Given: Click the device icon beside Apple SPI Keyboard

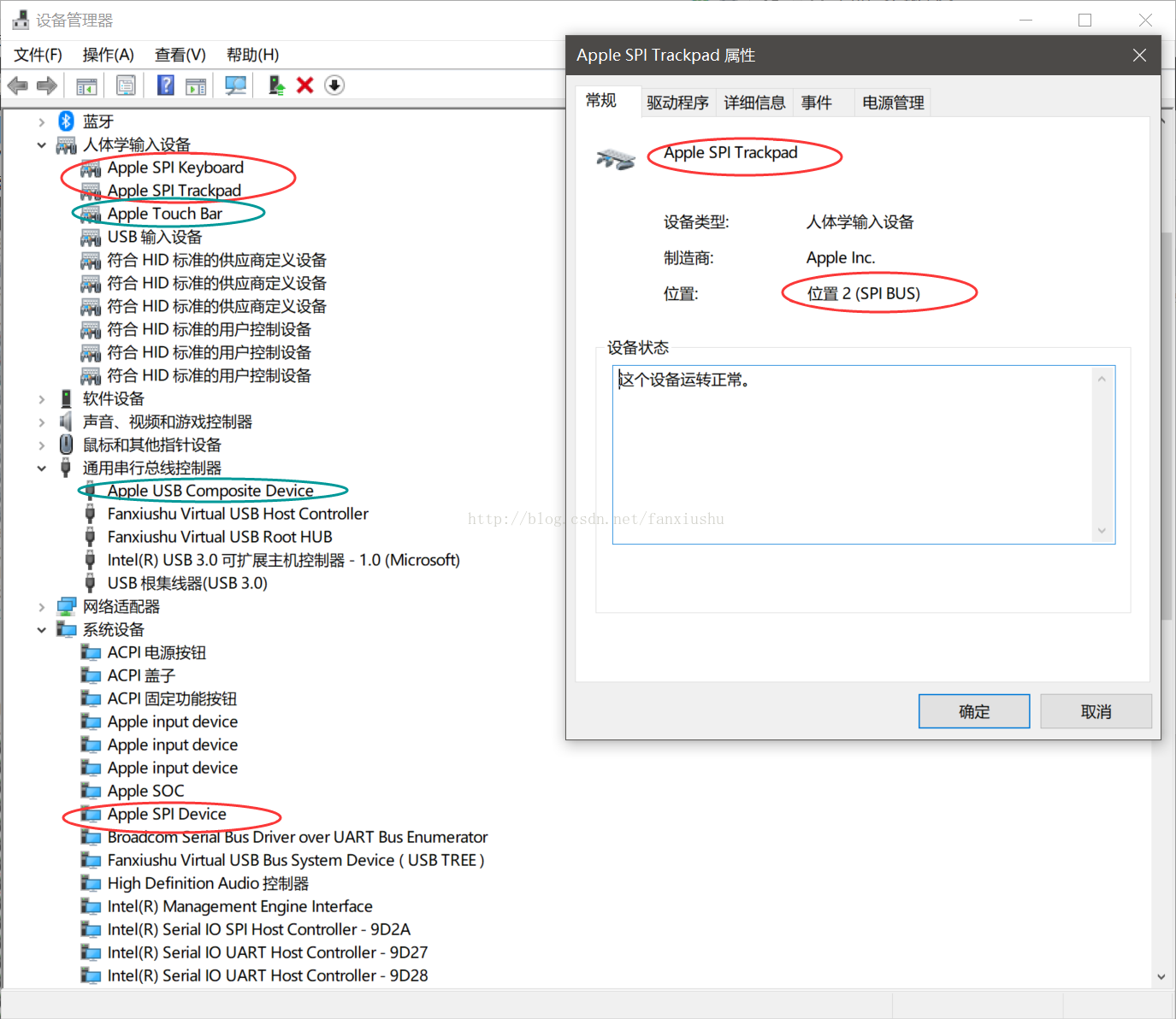Looking at the screenshot, I should [x=91, y=168].
